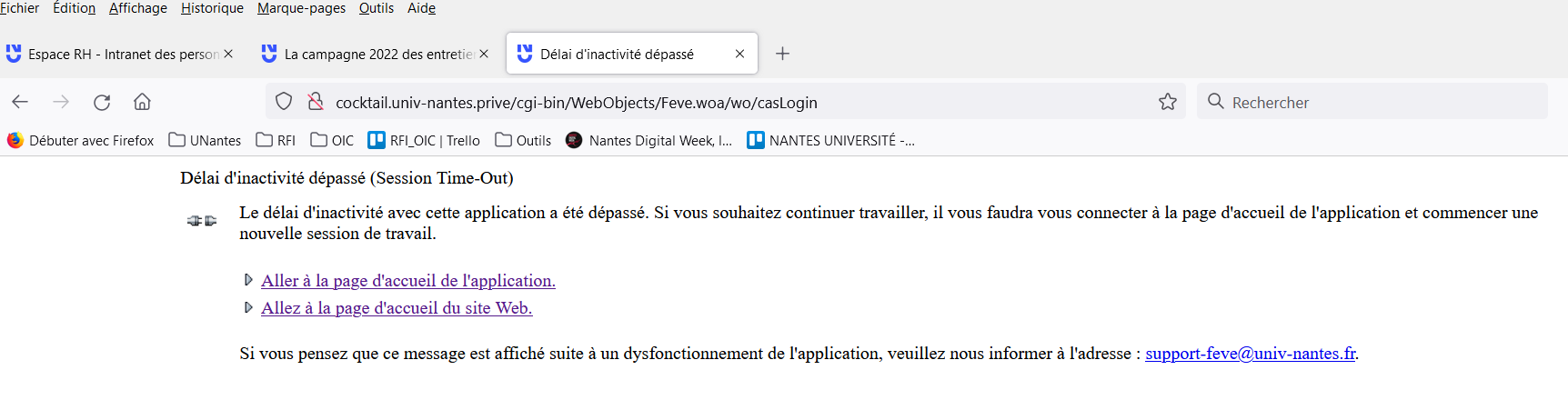Open a new tab with plus button
Image resolution: width=1568 pixels, height=400 pixels.
pyautogui.click(x=782, y=54)
